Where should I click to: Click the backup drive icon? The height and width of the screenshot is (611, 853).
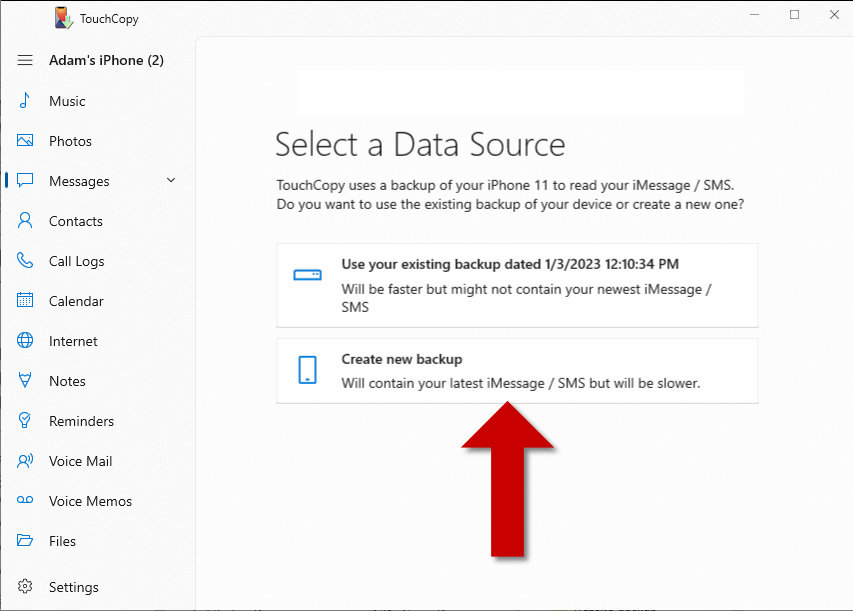[307, 275]
